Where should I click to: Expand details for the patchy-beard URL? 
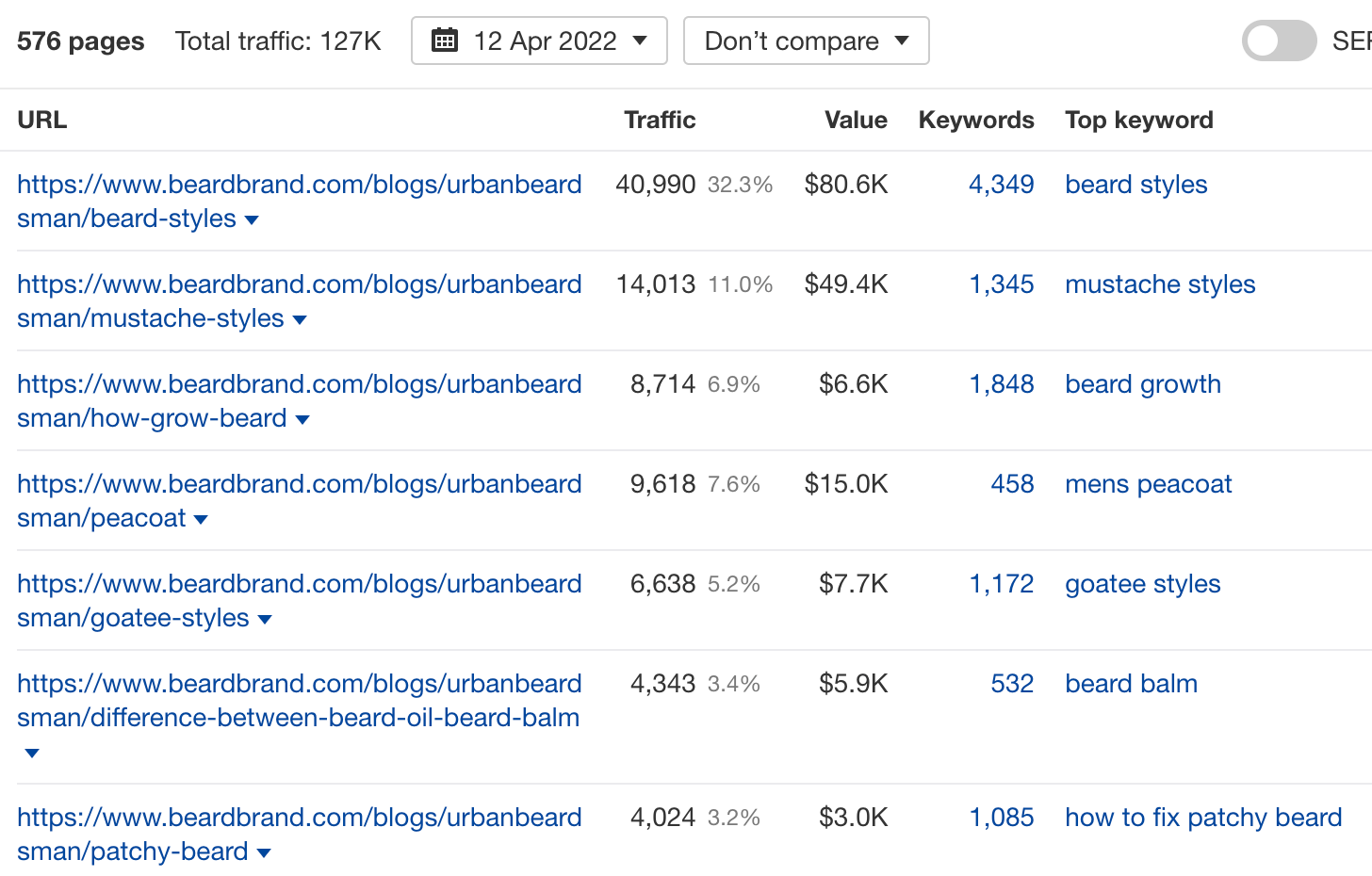click(x=265, y=852)
